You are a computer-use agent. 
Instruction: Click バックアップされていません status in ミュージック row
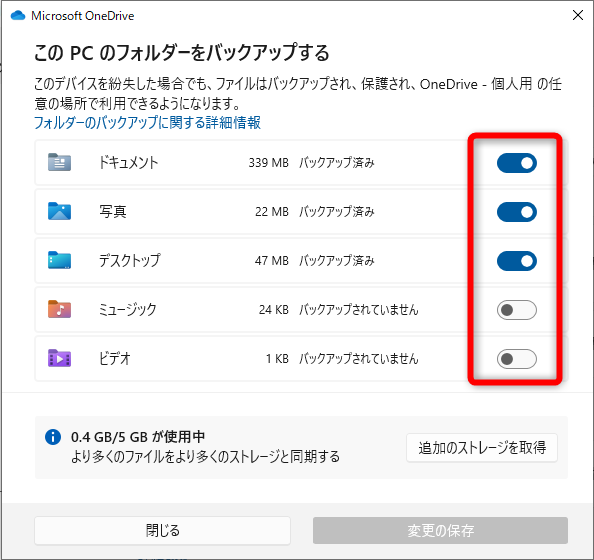pyautogui.click(x=359, y=310)
